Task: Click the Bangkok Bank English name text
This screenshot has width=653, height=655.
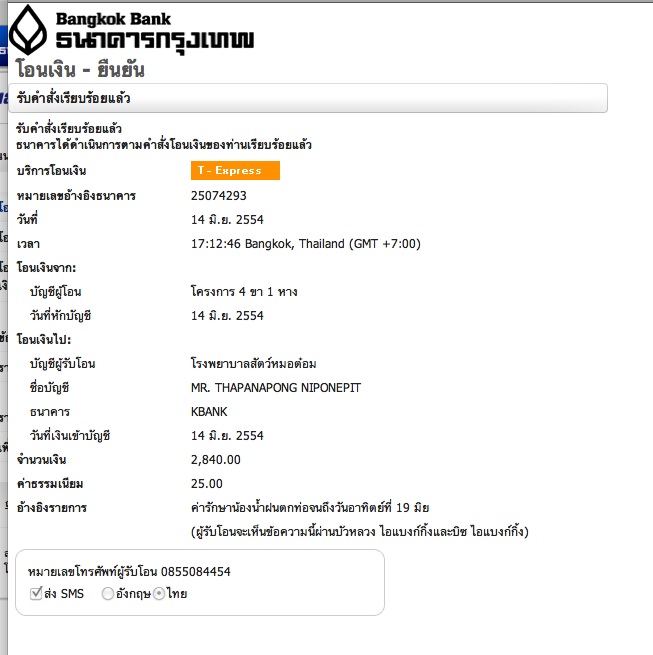Action: tap(113, 19)
